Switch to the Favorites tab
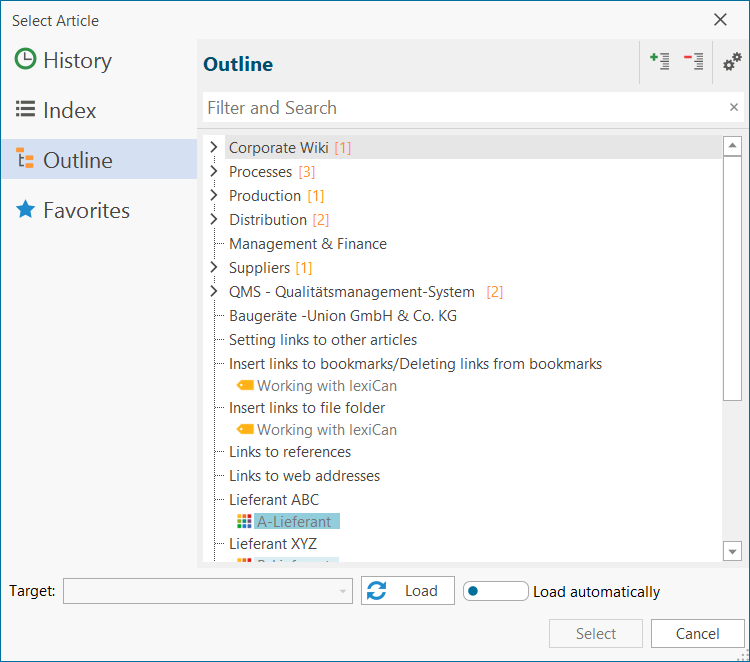The height and width of the screenshot is (662, 750). (86, 210)
